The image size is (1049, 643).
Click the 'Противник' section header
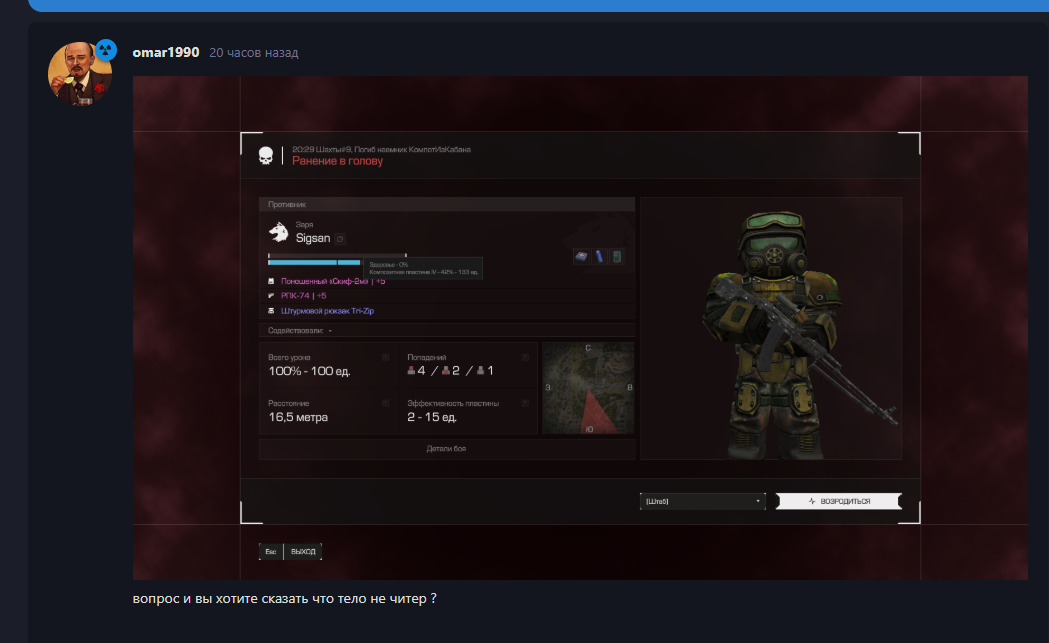click(447, 204)
